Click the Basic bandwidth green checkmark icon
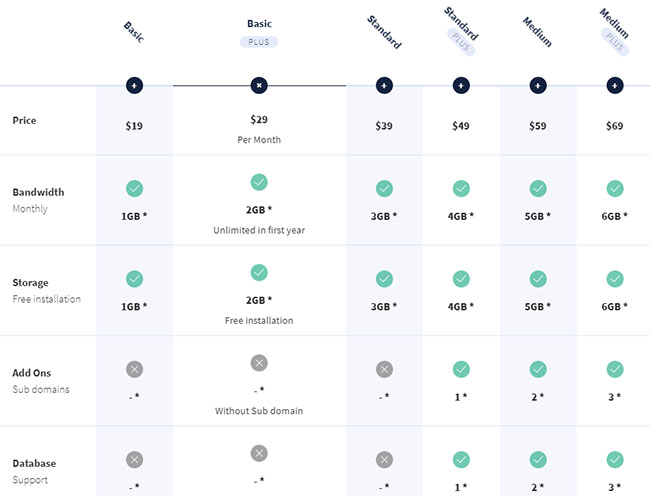The width and height of the screenshot is (650, 496). tap(134, 188)
